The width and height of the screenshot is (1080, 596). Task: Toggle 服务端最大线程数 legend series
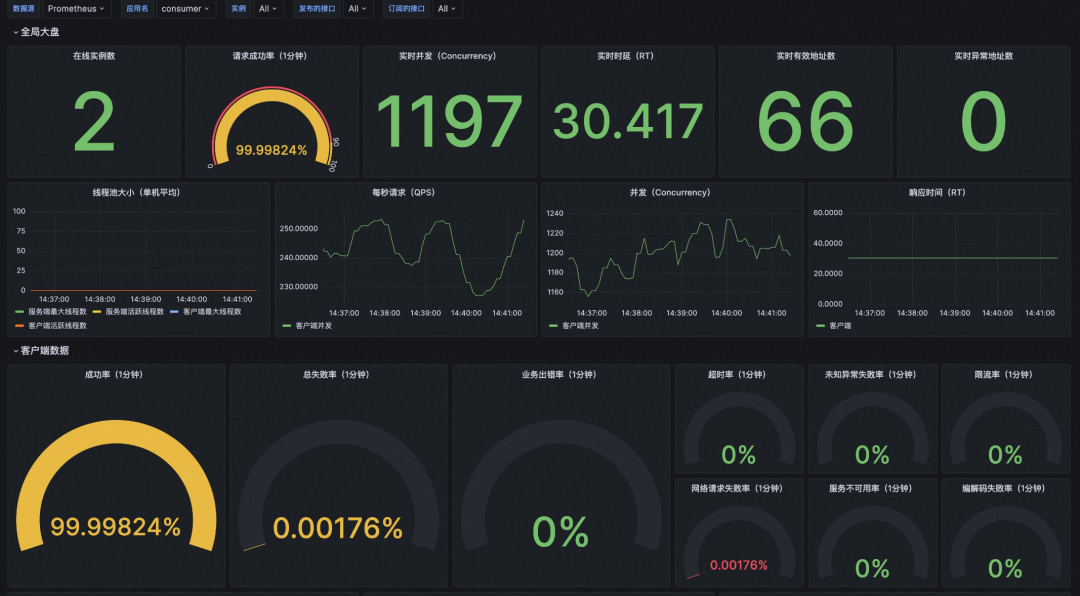pos(50,311)
